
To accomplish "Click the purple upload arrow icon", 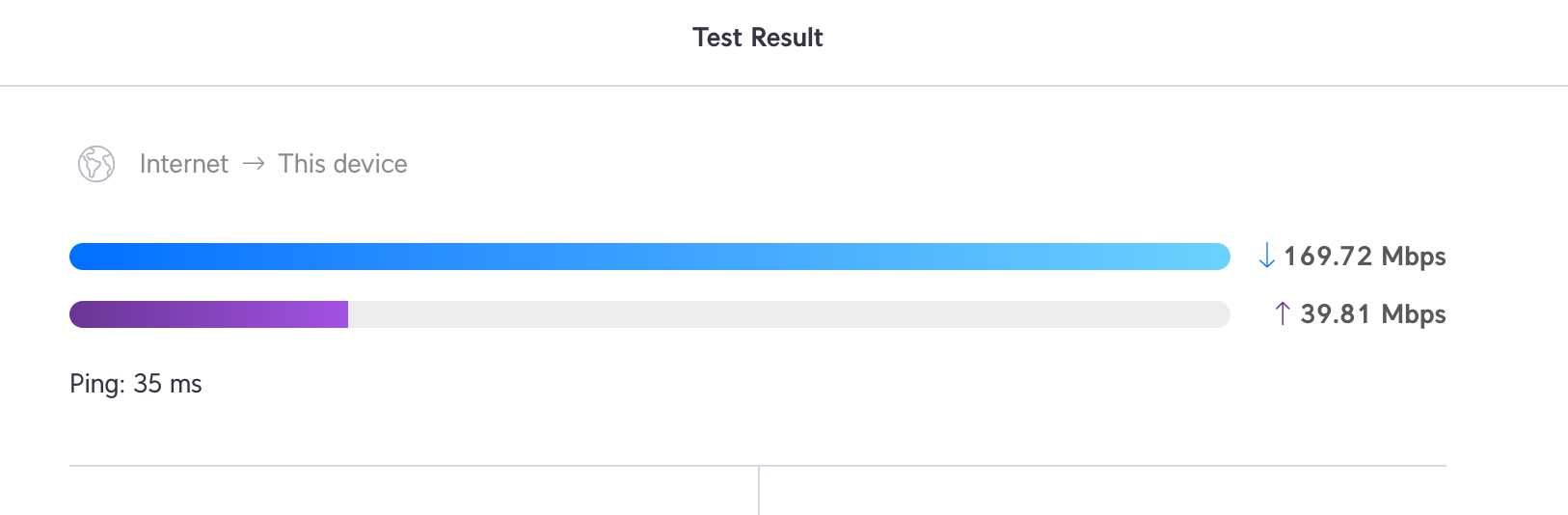I will coord(1282,313).
